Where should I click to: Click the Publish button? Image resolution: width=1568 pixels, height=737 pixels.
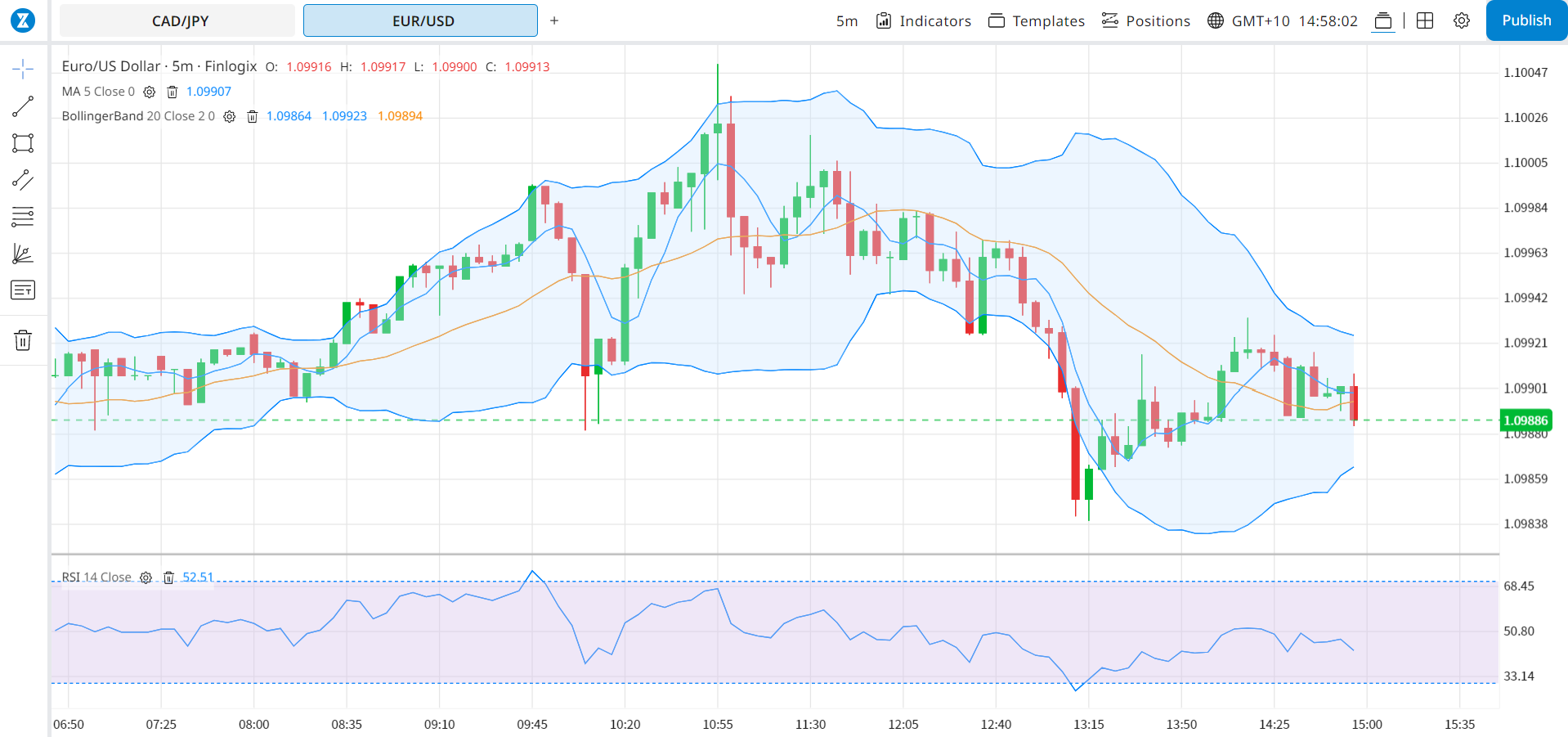point(1525,21)
